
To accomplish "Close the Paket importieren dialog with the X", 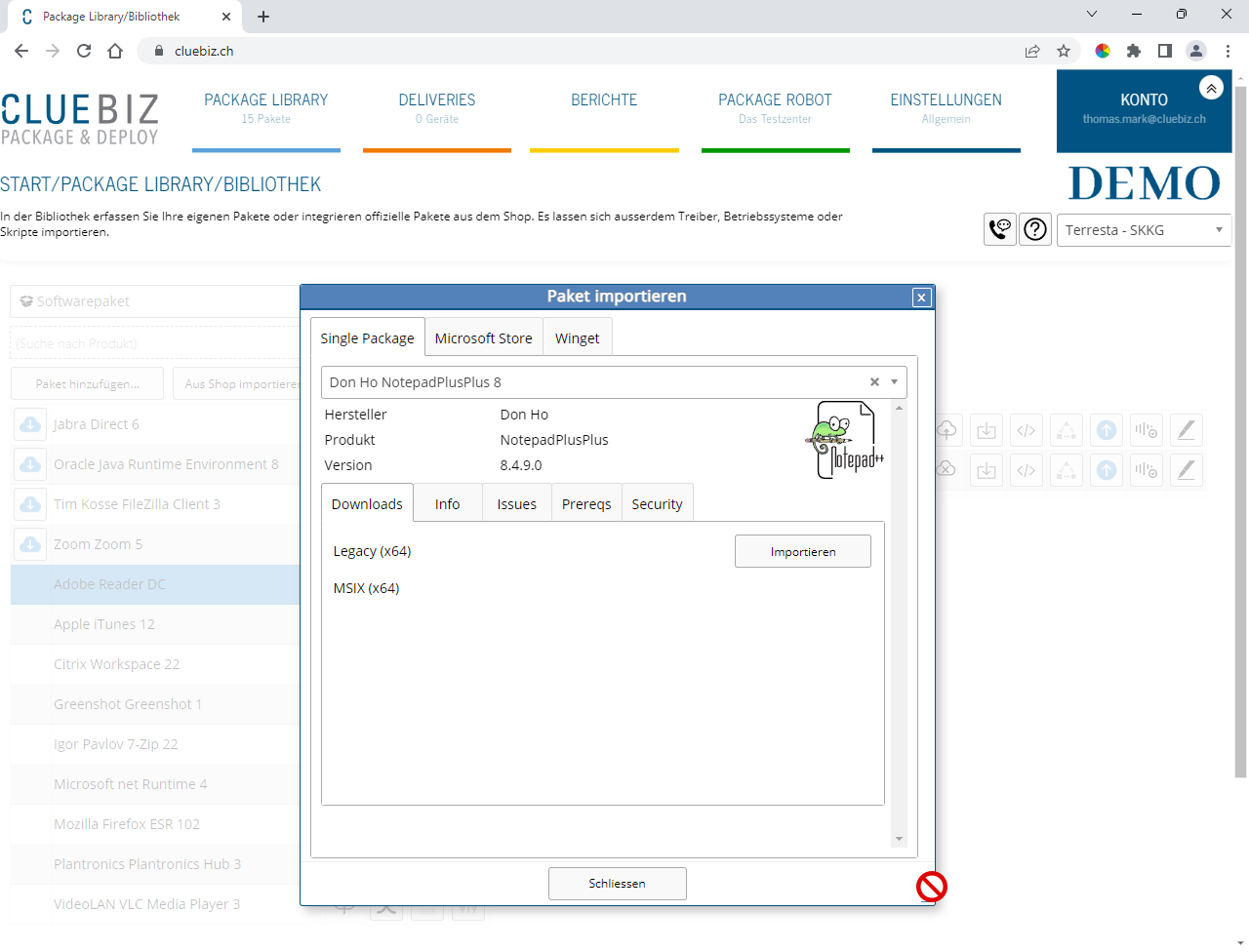I will tap(921, 297).
